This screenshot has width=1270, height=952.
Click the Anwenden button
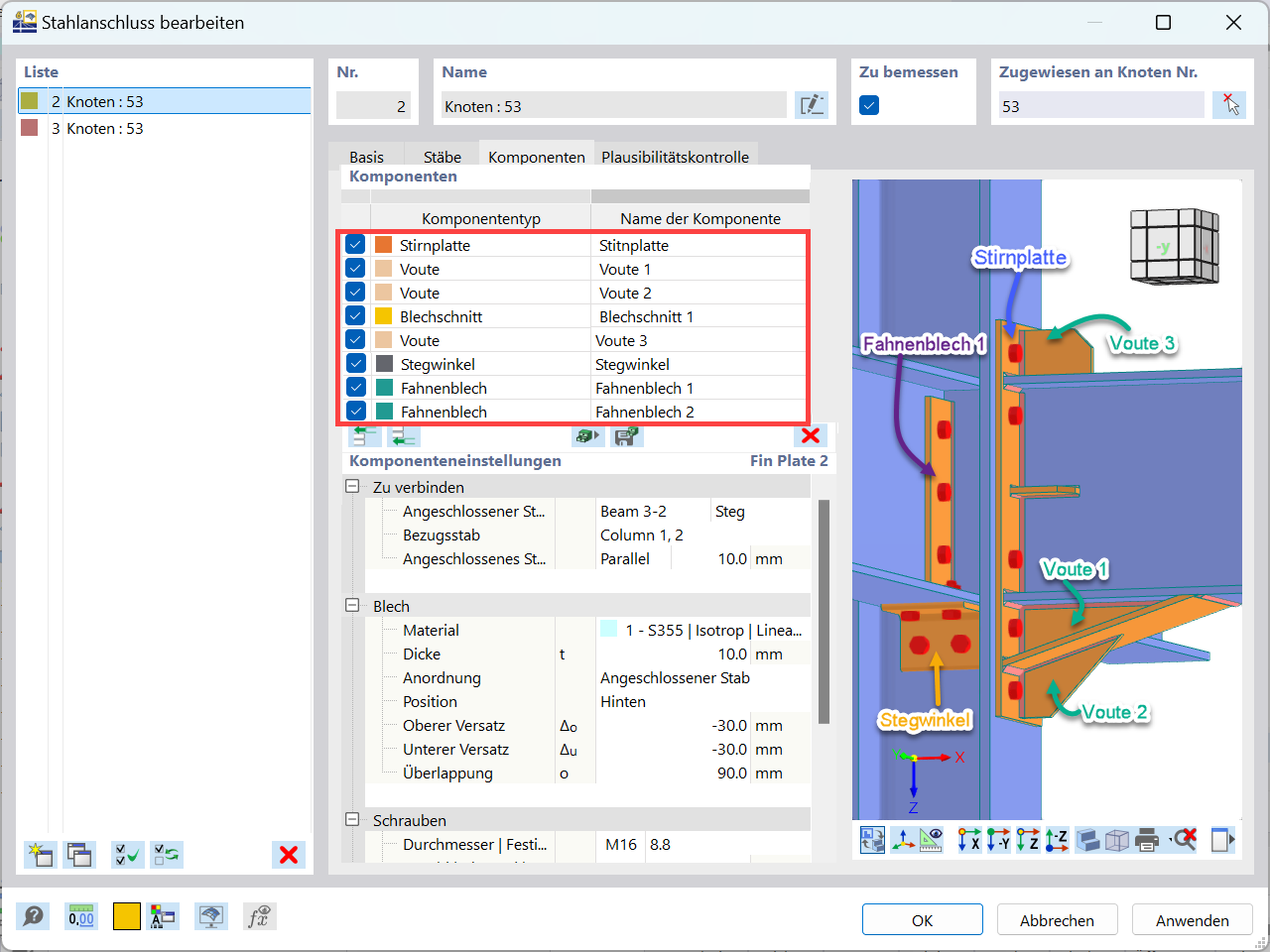pos(1193,920)
